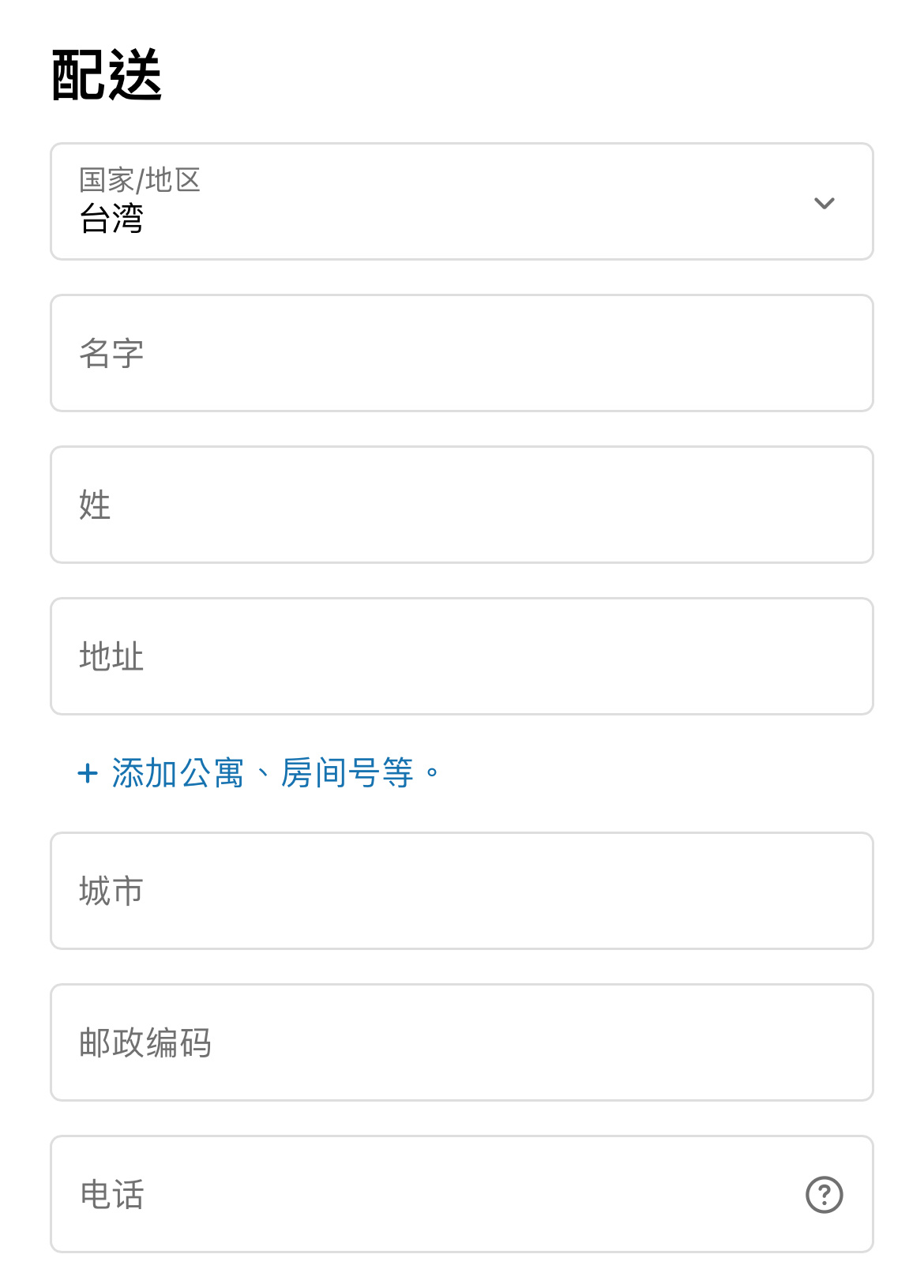Activate the 城市 input field

462,891
